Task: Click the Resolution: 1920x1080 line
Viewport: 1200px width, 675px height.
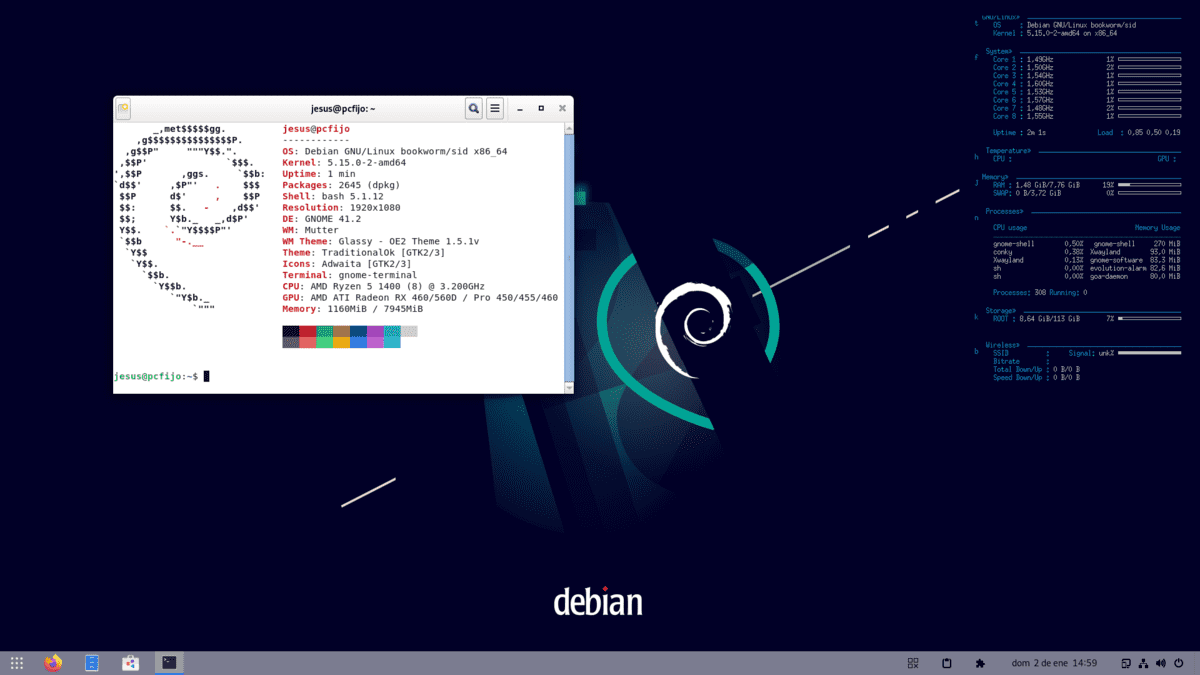Action: tap(341, 207)
